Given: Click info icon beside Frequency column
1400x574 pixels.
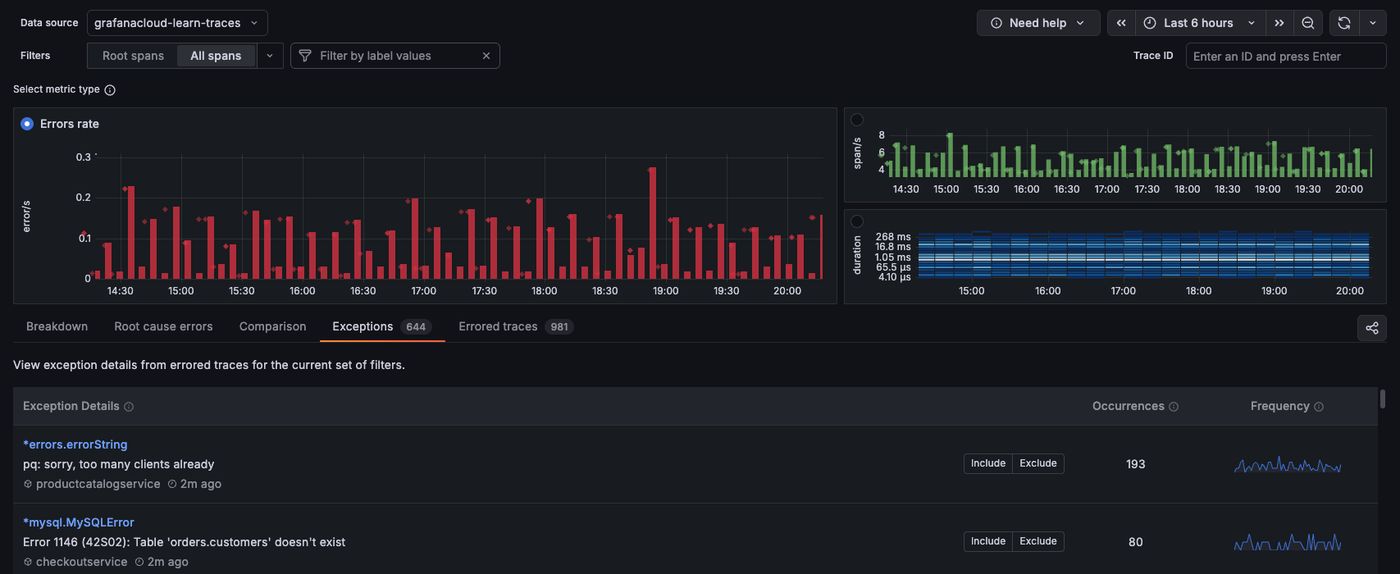Looking at the screenshot, I should pos(1318,407).
